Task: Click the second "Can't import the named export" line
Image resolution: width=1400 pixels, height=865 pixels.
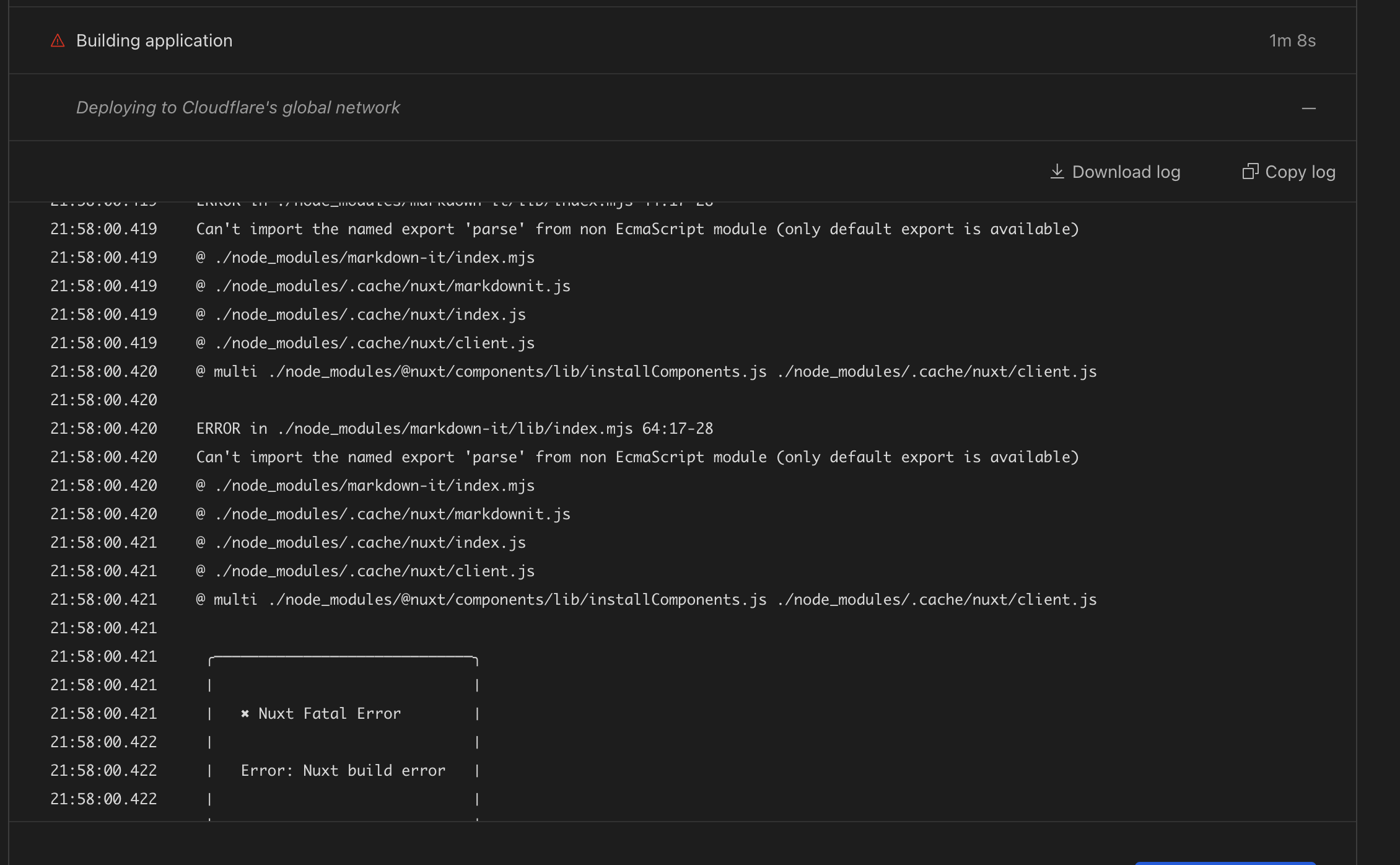Action: tap(637, 457)
